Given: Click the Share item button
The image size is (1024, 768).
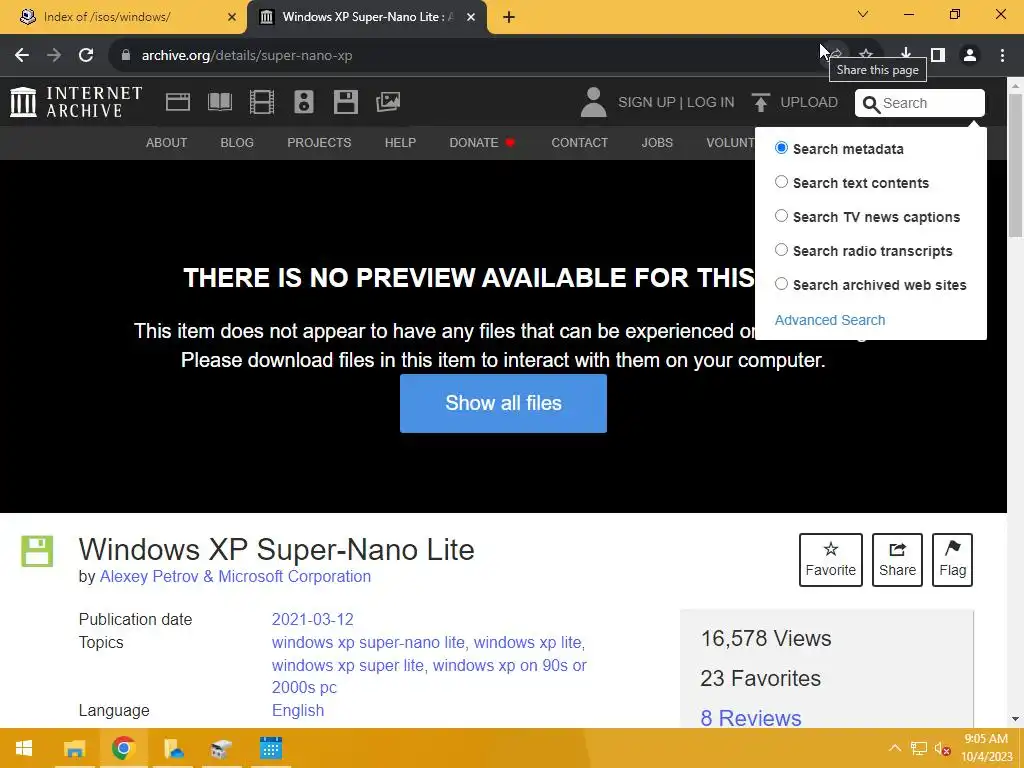Looking at the screenshot, I should pos(897,560).
